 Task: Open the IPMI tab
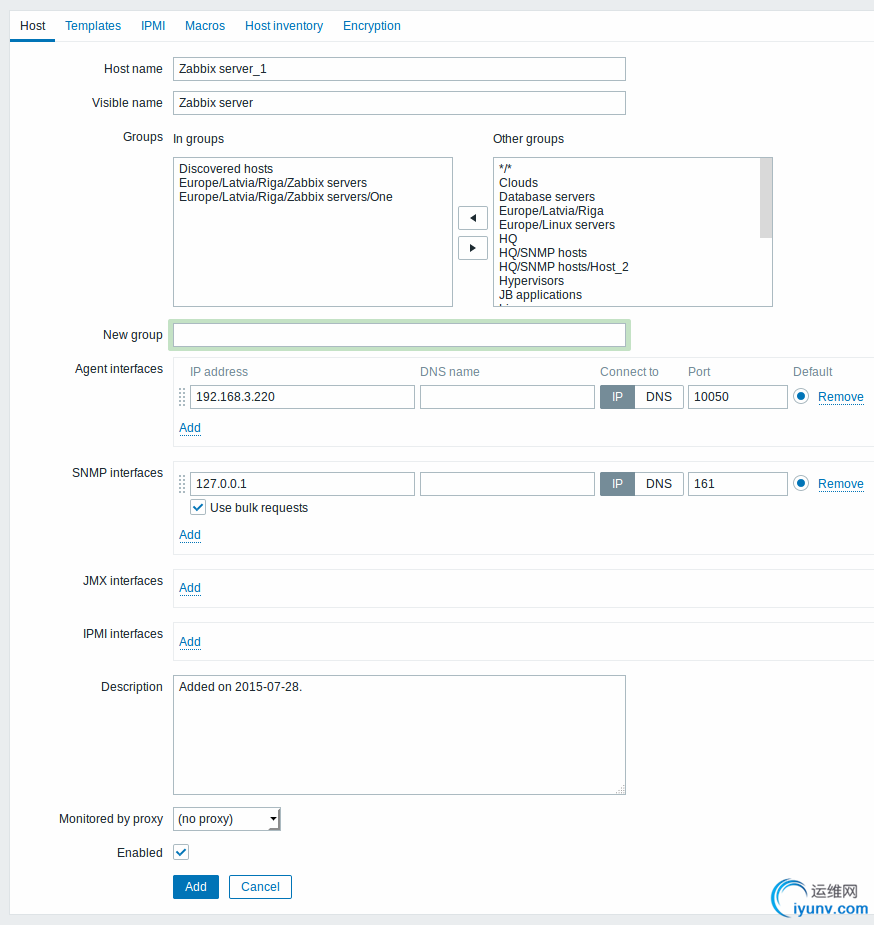(x=153, y=26)
